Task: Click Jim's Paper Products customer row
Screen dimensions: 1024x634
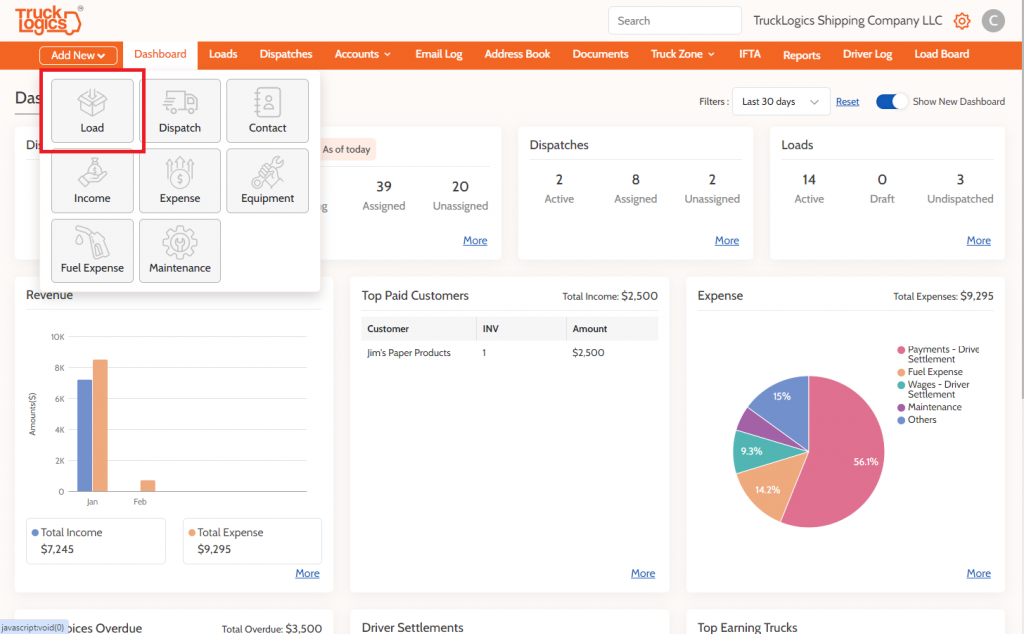Action: tap(509, 353)
